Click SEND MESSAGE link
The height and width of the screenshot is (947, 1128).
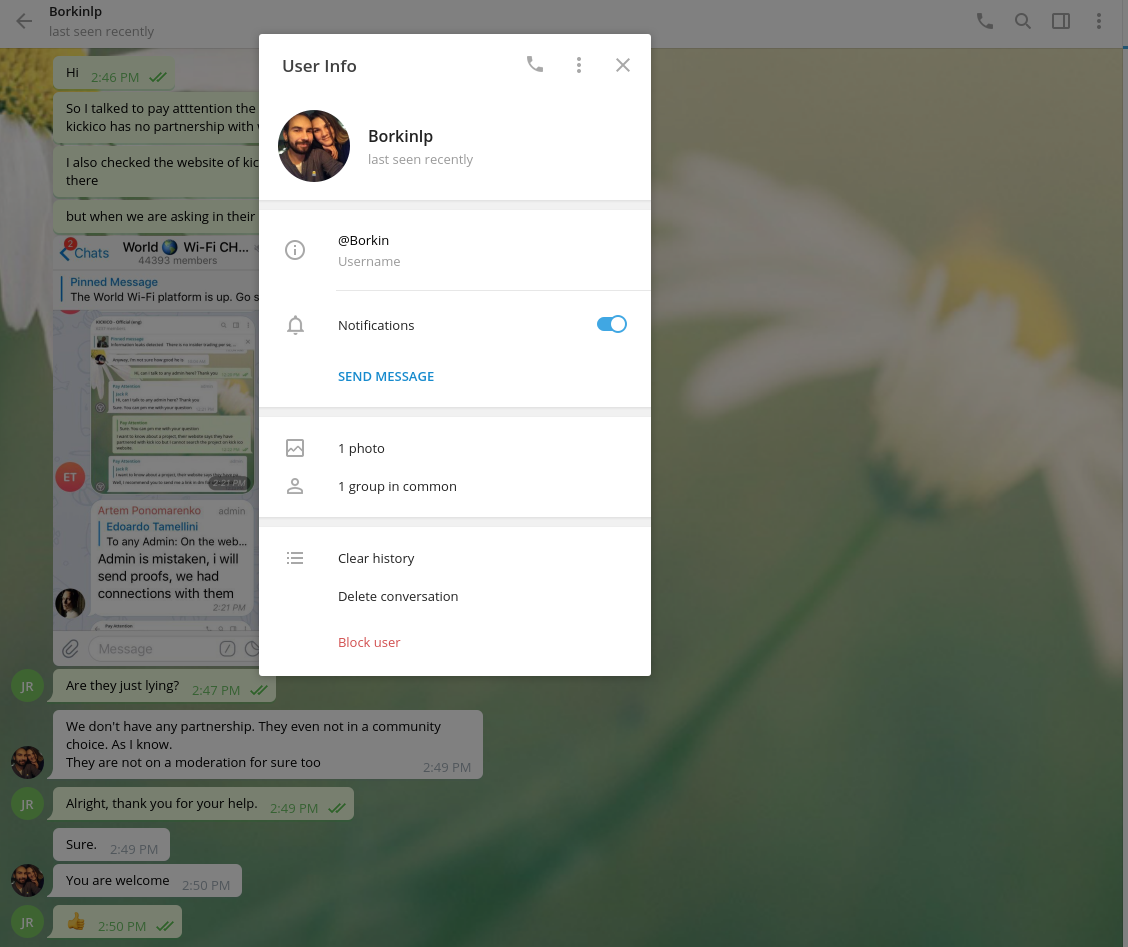(x=386, y=376)
